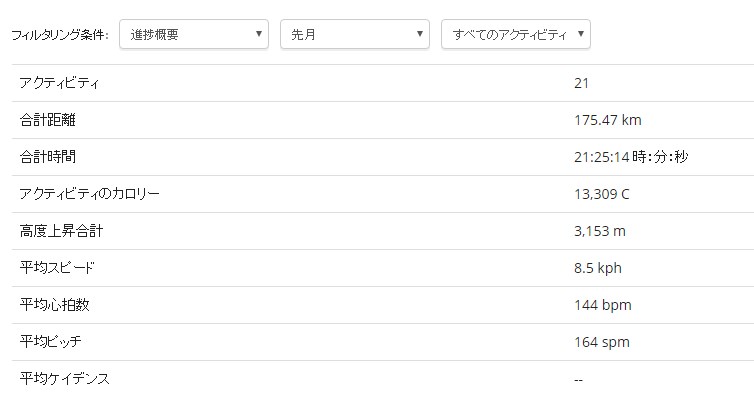Click the arrow on the すべてのアクティビティ dropdown
This screenshot has height=416, width=754.
click(581, 34)
